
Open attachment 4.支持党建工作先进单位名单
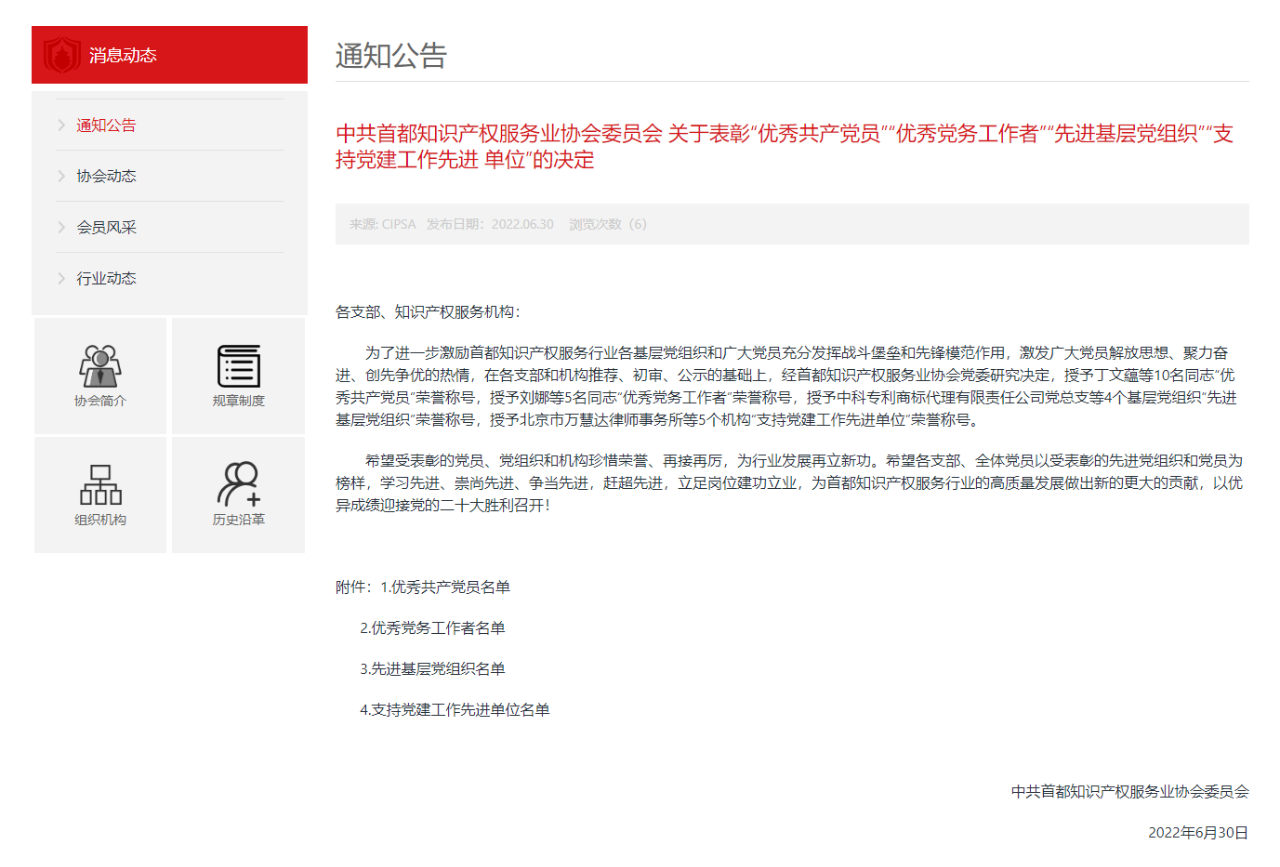tap(454, 711)
